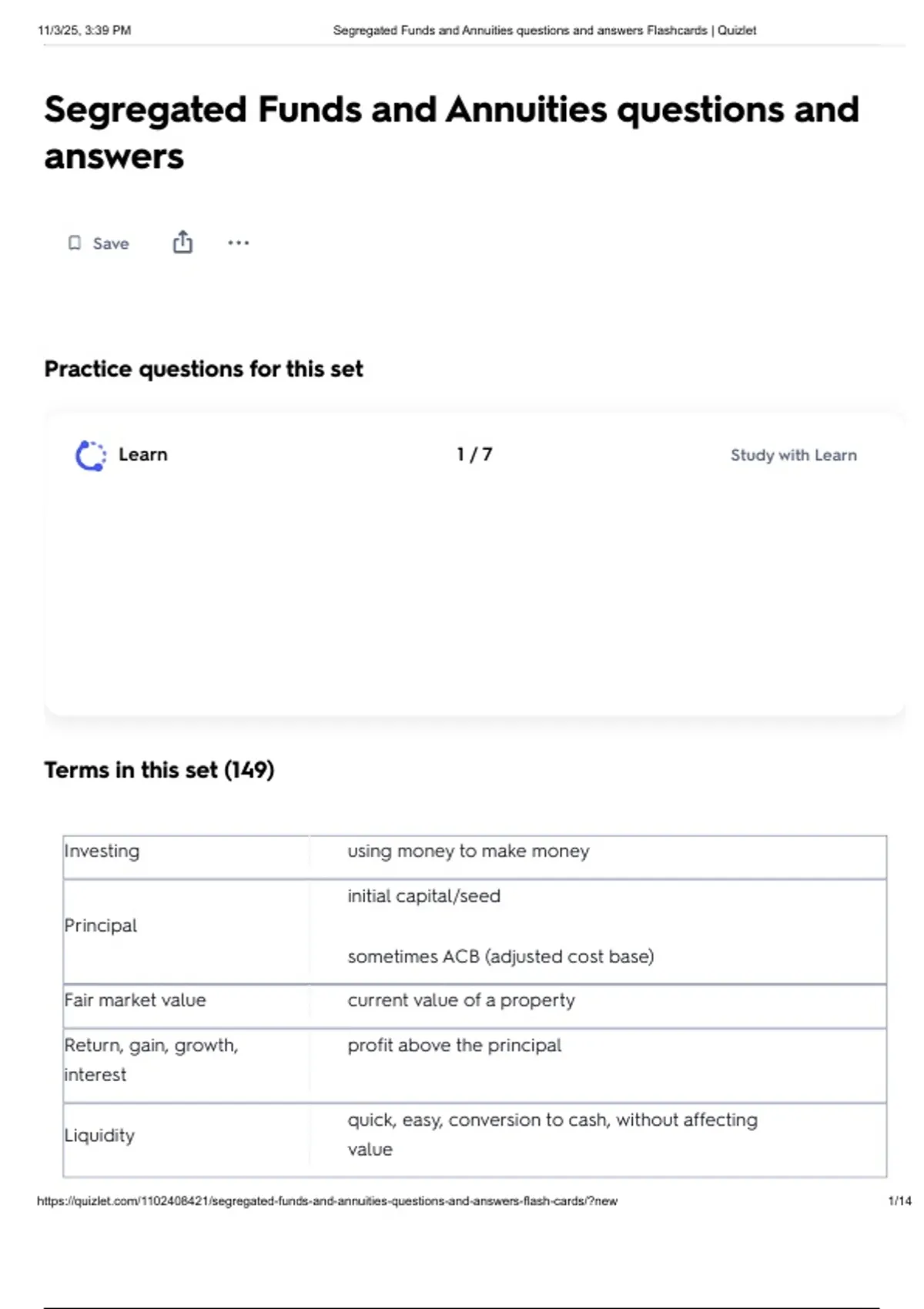924x1309 pixels.
Task: Click the quizlet.com URL in the footer
Action: point(327,1200)
